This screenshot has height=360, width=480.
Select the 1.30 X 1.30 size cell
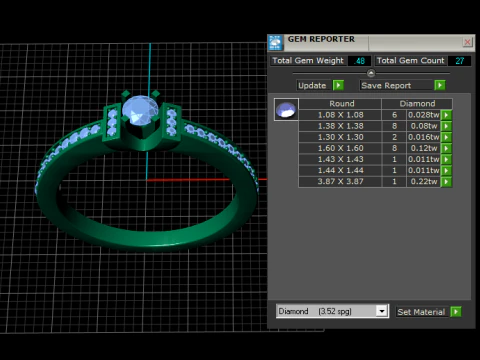click(x=340, y=137)
